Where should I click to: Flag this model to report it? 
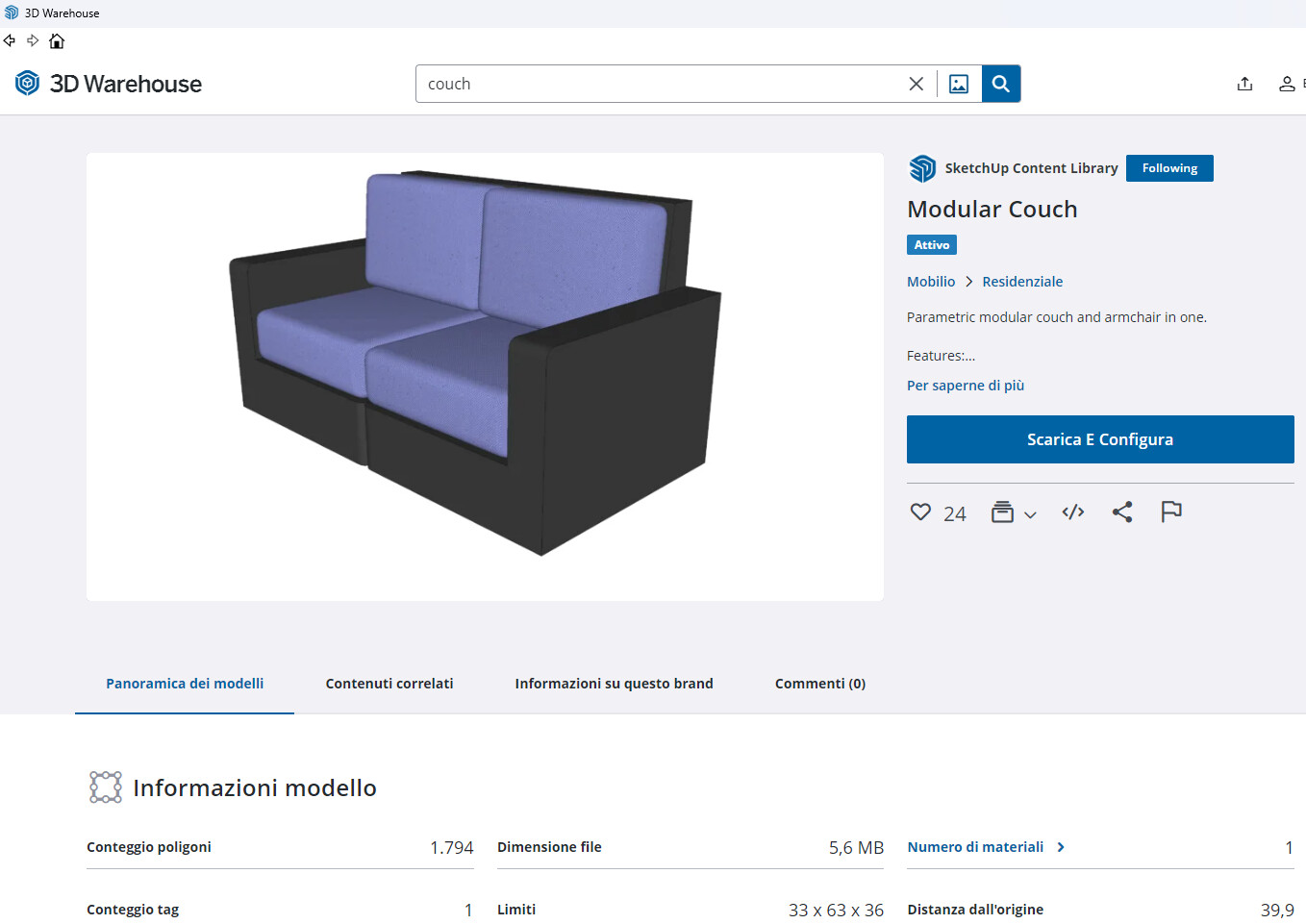point(1170,512)
